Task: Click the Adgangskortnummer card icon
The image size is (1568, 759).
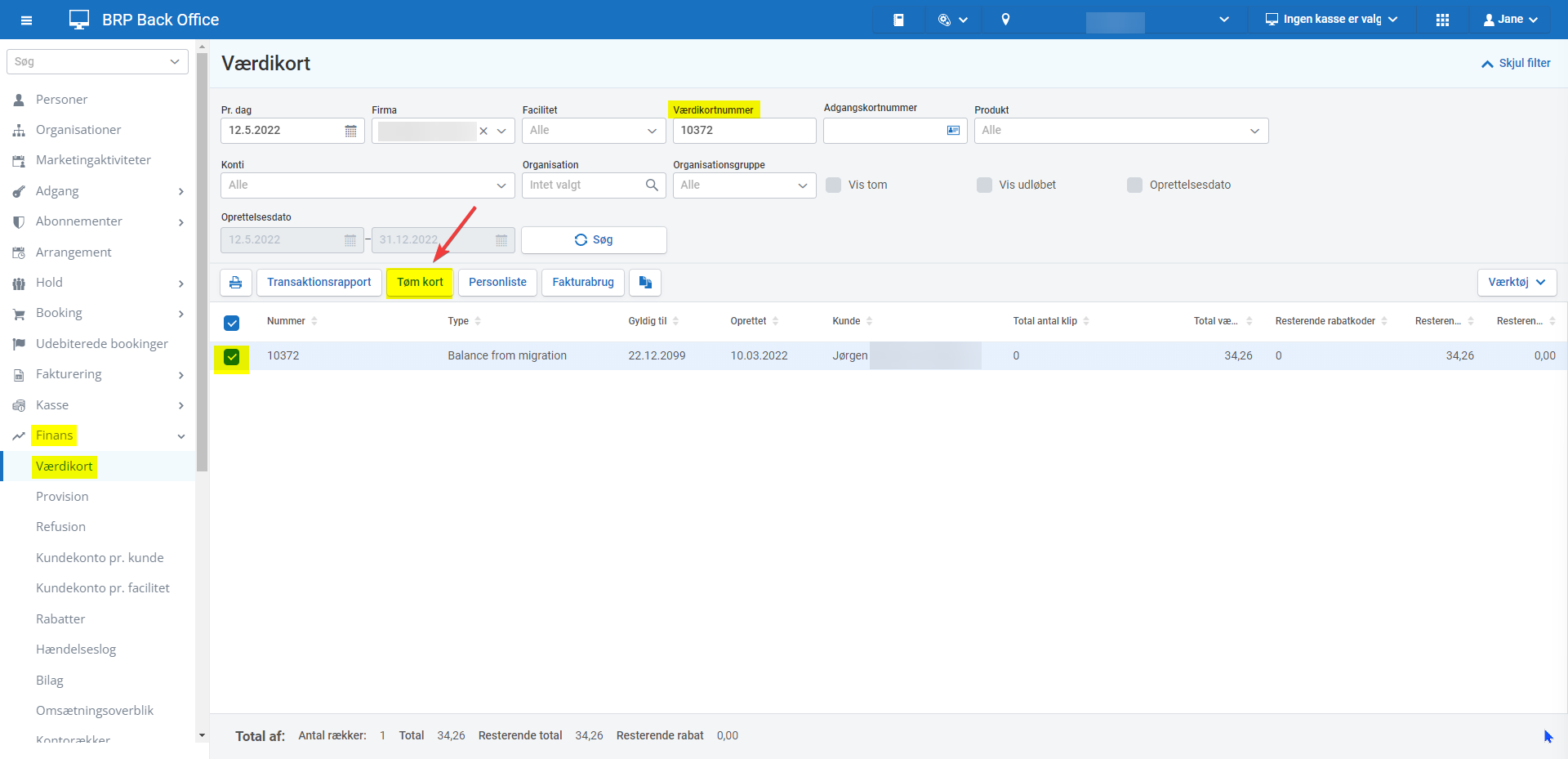Action: point(953,131)
